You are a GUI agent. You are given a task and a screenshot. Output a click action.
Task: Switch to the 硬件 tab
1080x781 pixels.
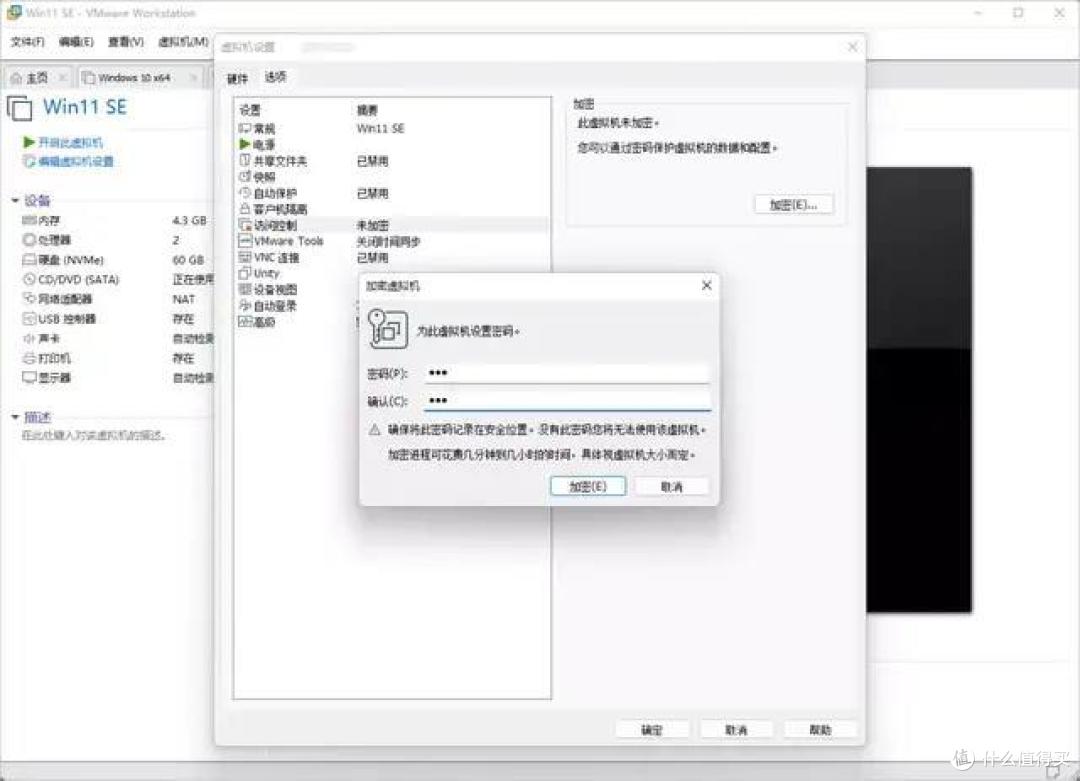pos(238,79)
